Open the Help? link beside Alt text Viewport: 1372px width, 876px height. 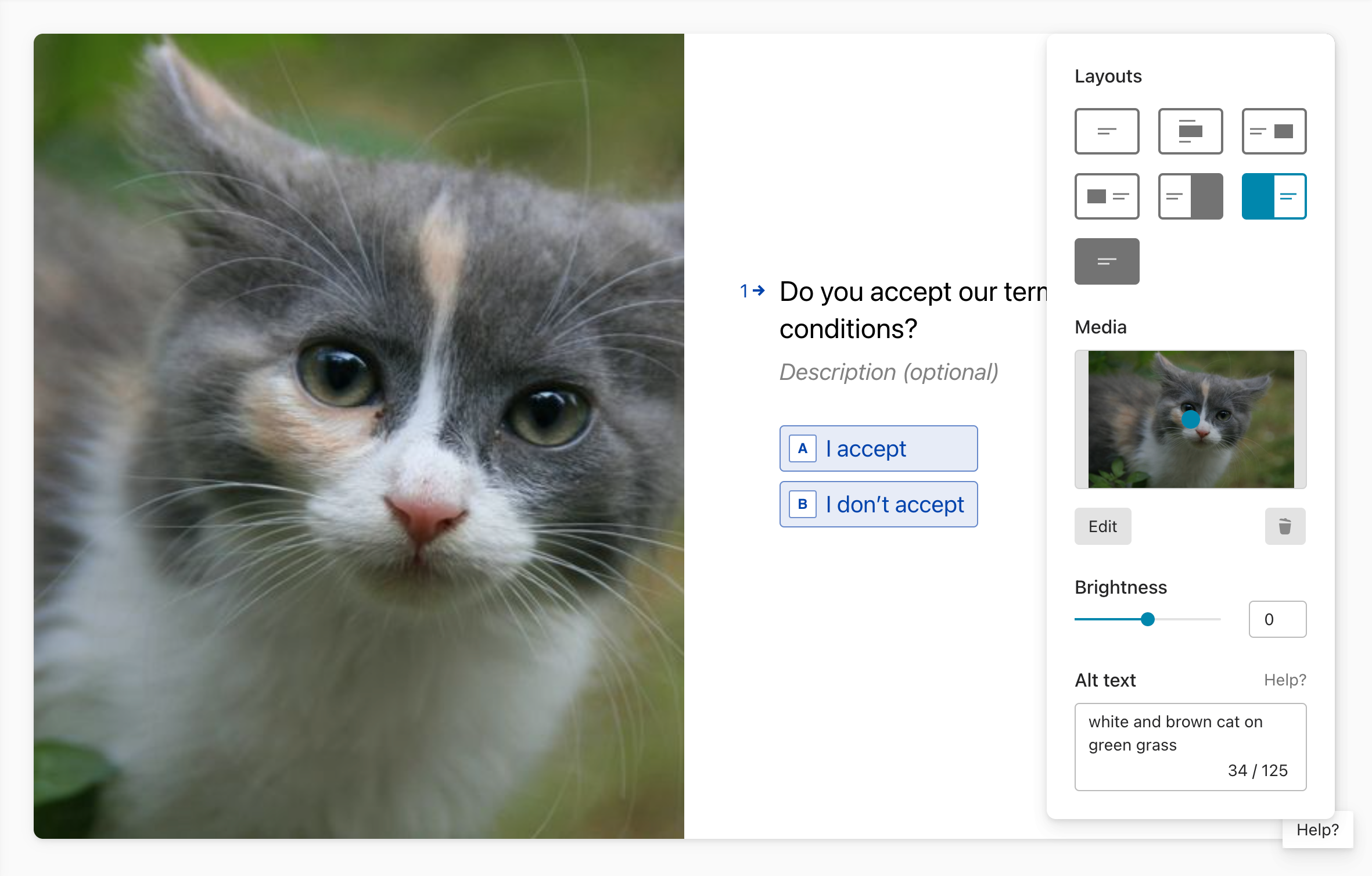1285,680
